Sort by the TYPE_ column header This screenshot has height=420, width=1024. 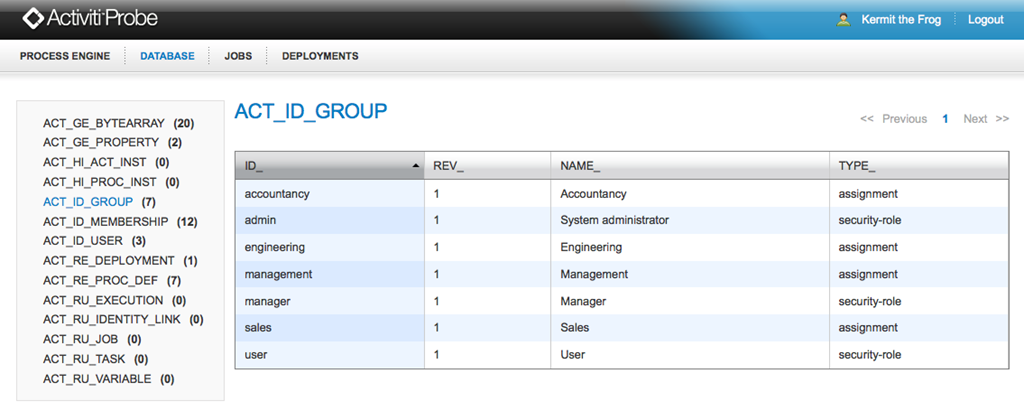920,166
